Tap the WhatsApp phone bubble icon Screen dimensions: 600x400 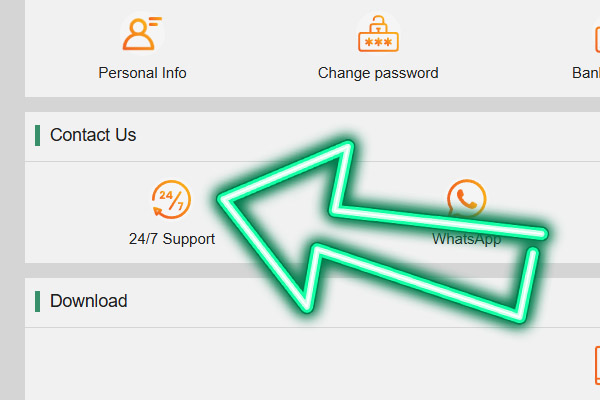466,199
